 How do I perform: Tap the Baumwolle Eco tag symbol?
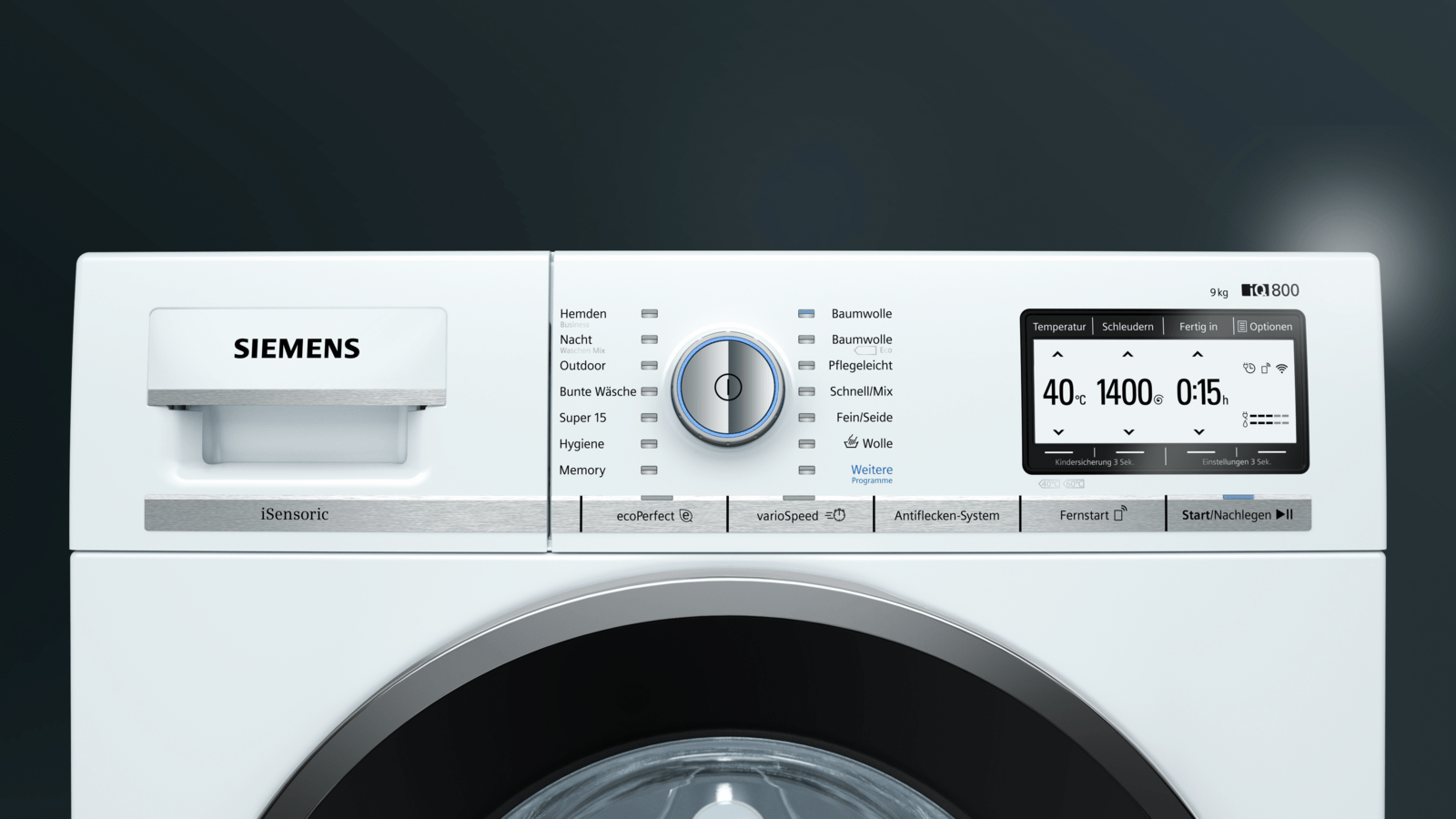click(x=864, y=350)
